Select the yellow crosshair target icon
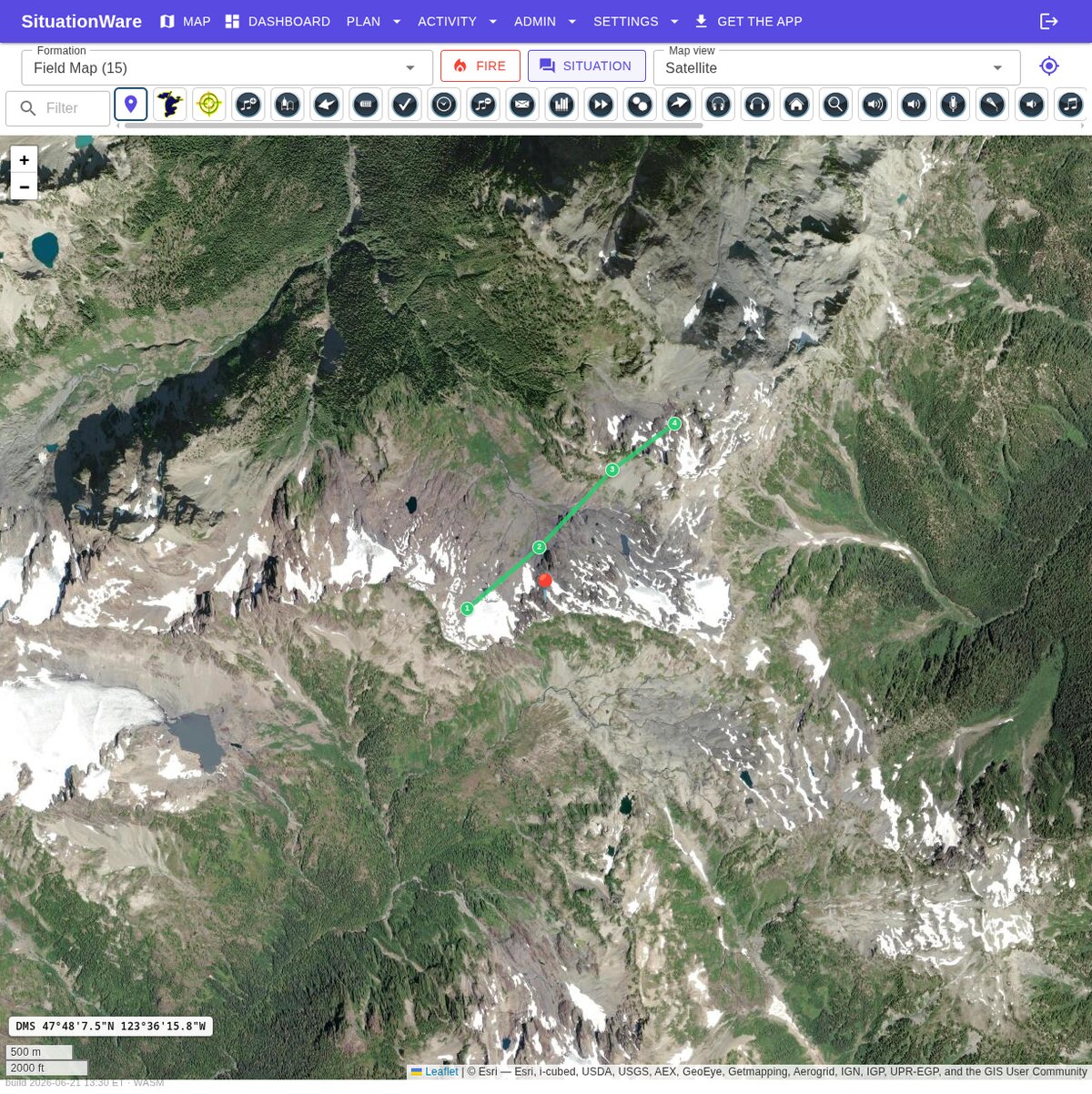The height and width of the screenshot is (1094, 1092). point(208,105)
